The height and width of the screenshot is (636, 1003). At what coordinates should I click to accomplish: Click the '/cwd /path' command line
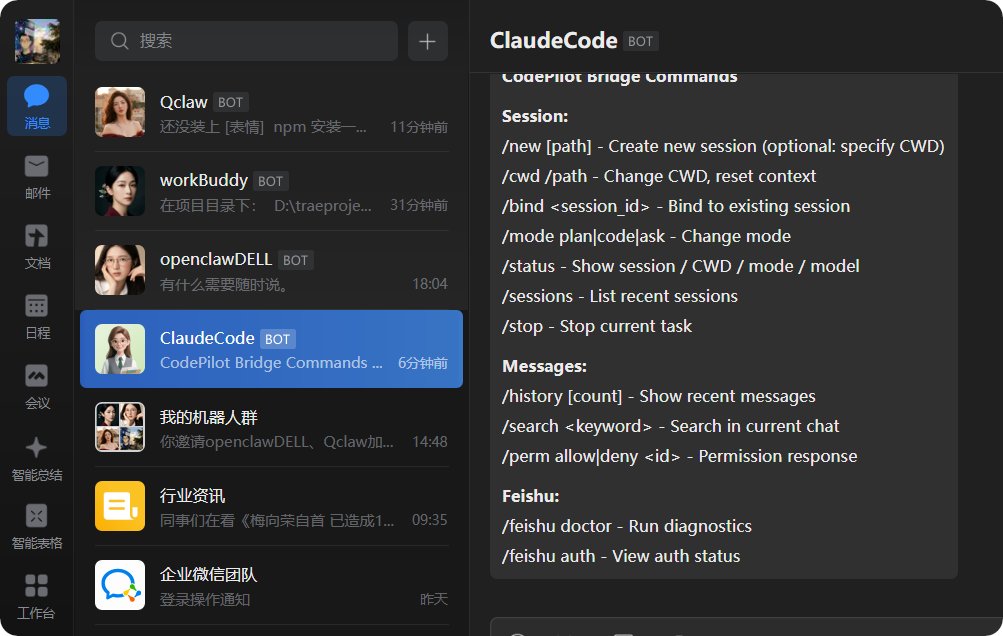tap(659, 176)
